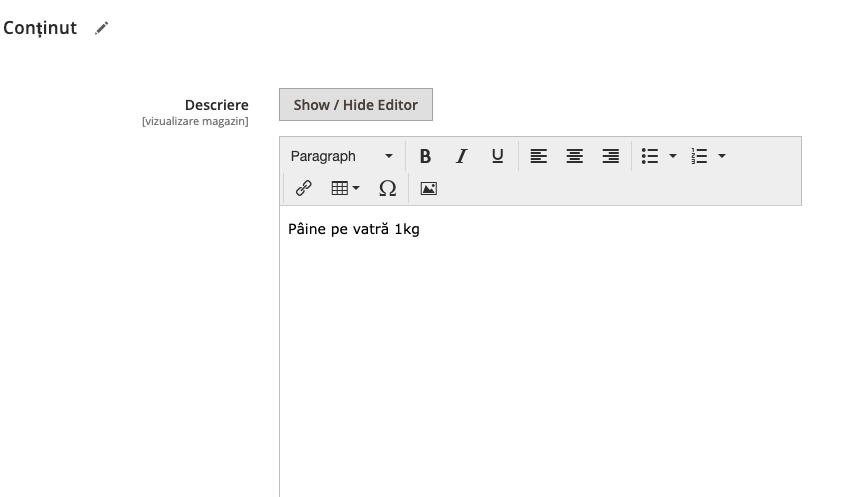Click the Conținut section heading
This screenshot has width=859, height=497.
pos(40,28)
